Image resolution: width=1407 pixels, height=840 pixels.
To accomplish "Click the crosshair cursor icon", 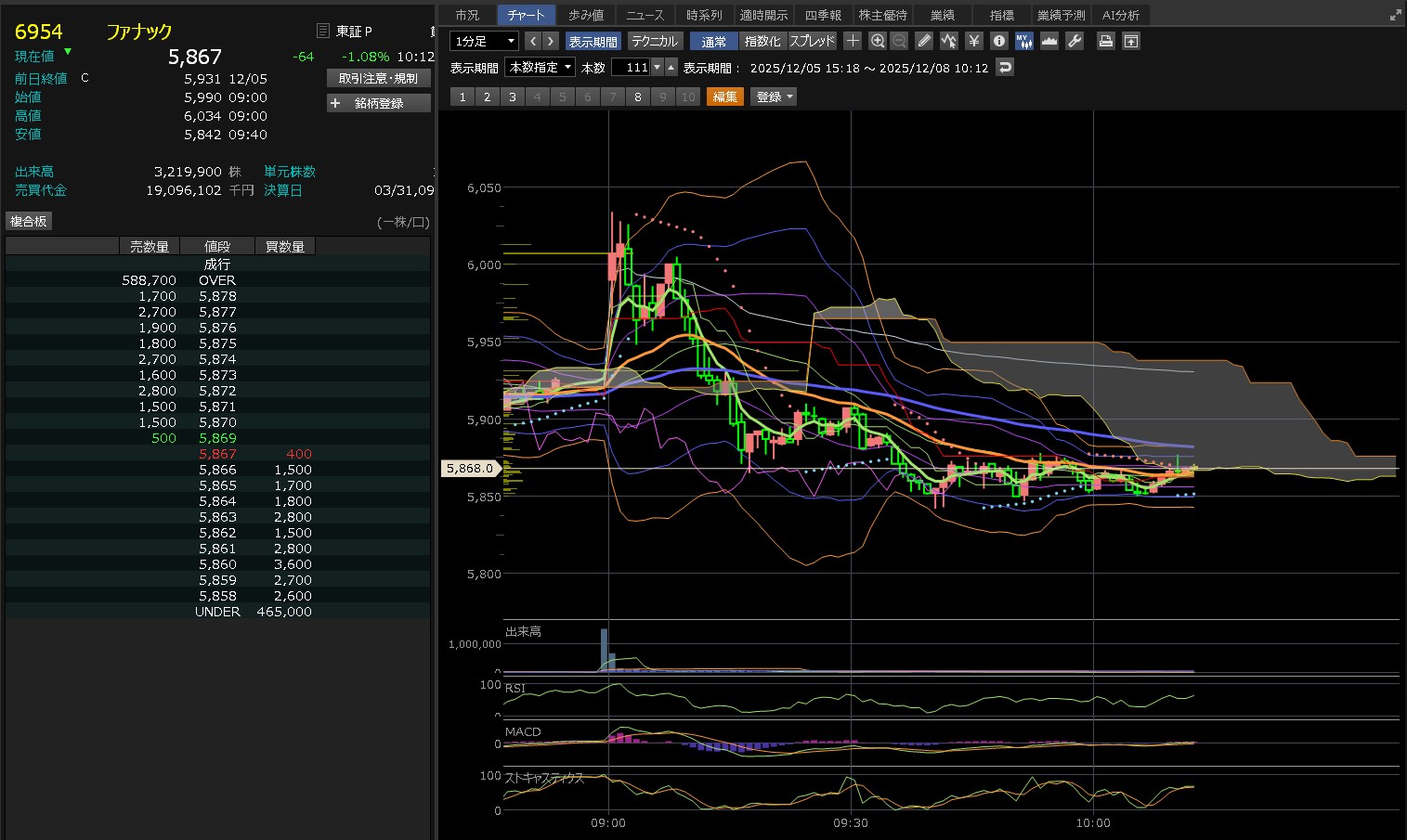I will (x=853, y=41).
